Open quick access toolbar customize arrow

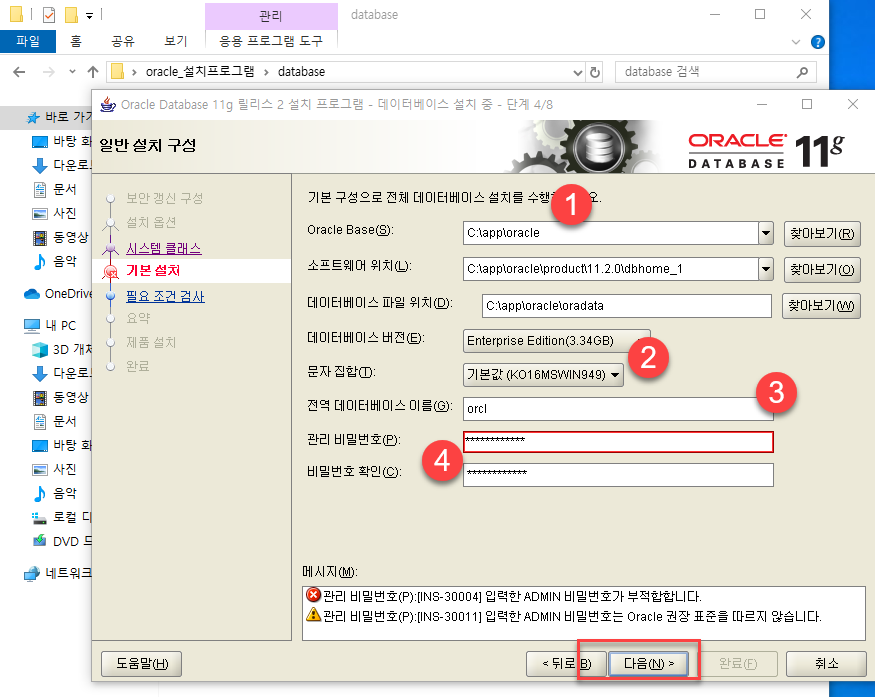tap(89, 16)
